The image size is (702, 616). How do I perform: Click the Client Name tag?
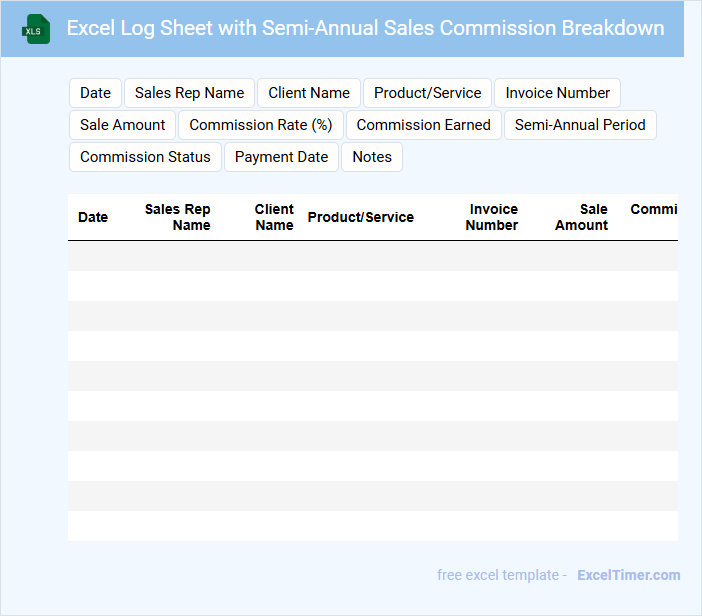coord(309,93)
